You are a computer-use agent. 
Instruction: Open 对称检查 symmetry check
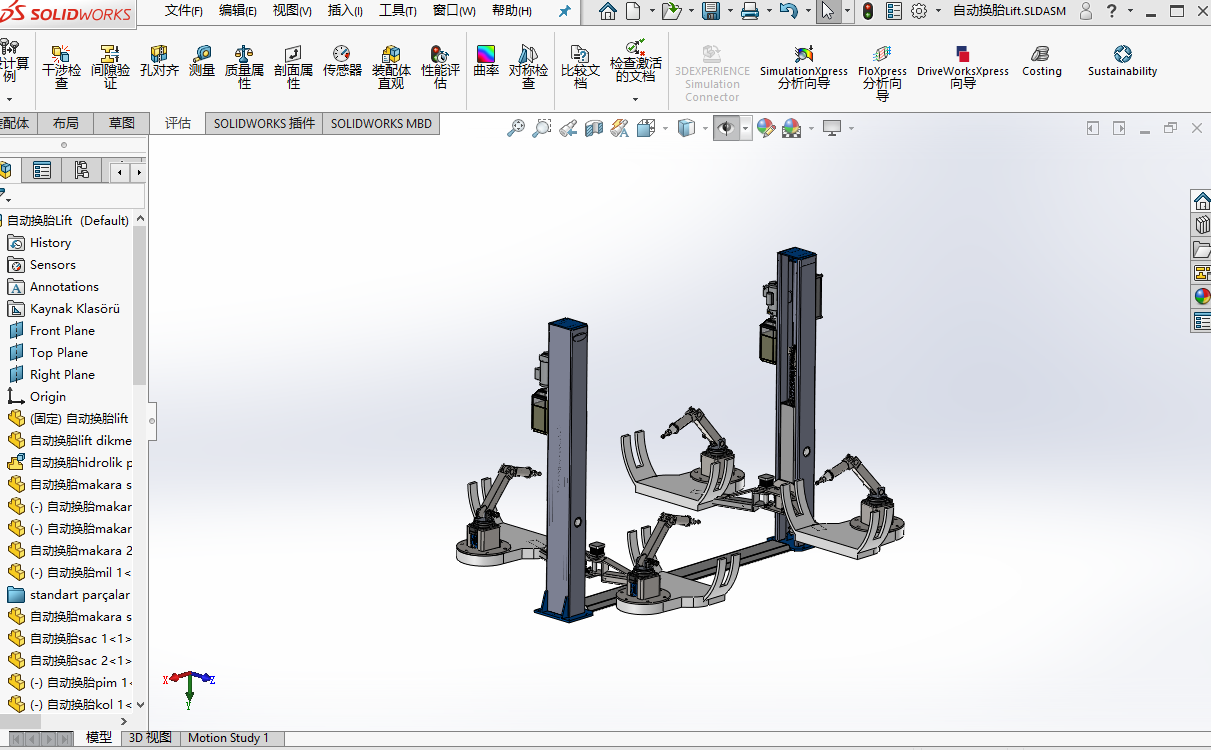(x=528, y=66)
